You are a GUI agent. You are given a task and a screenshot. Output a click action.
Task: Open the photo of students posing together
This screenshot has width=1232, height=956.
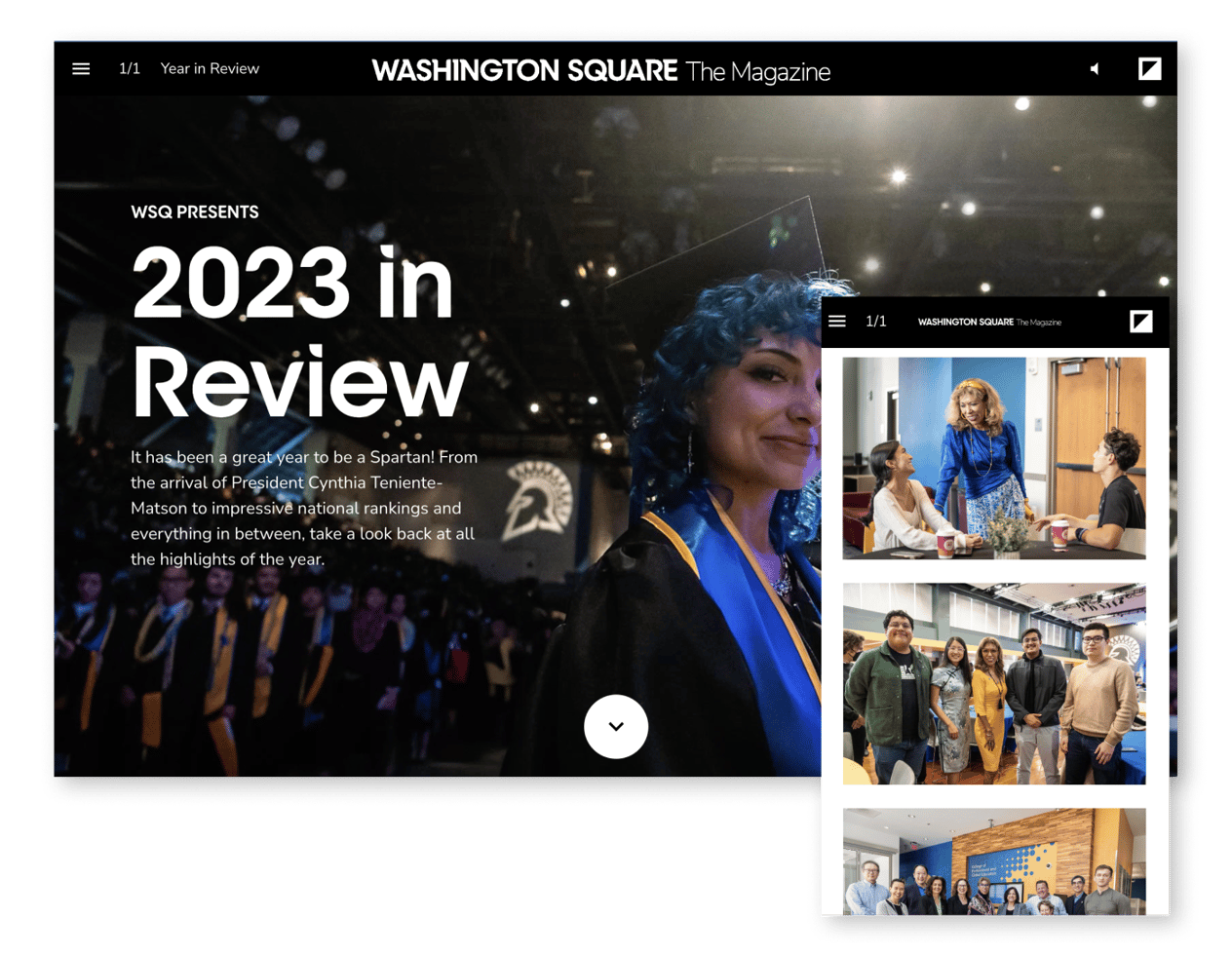pyautogui.click(x=993, y=682)
